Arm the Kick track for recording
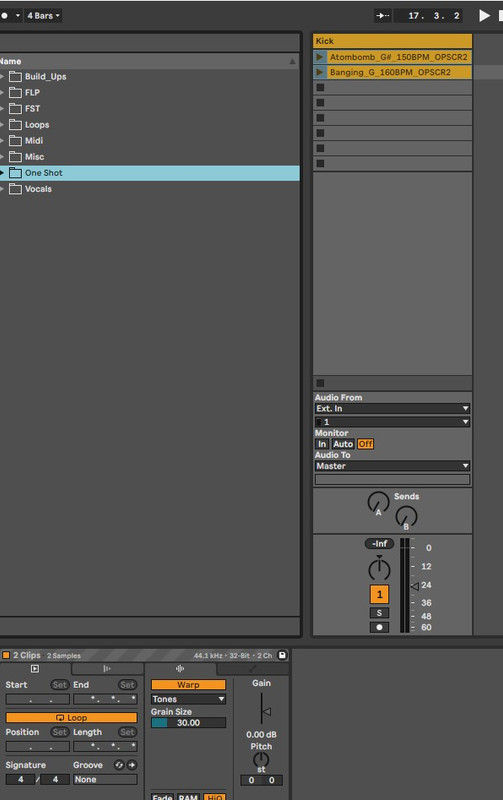This screenshot has height=800, width=503. click(379, 627)
